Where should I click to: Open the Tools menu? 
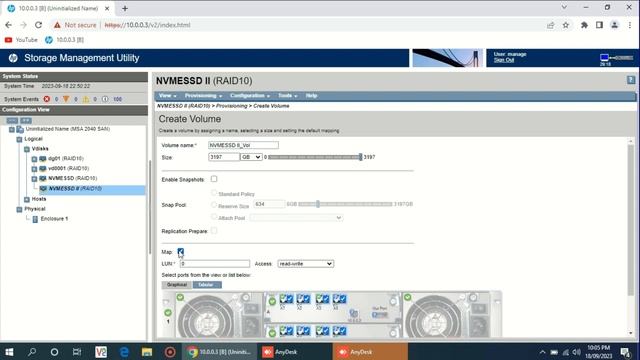288,96
